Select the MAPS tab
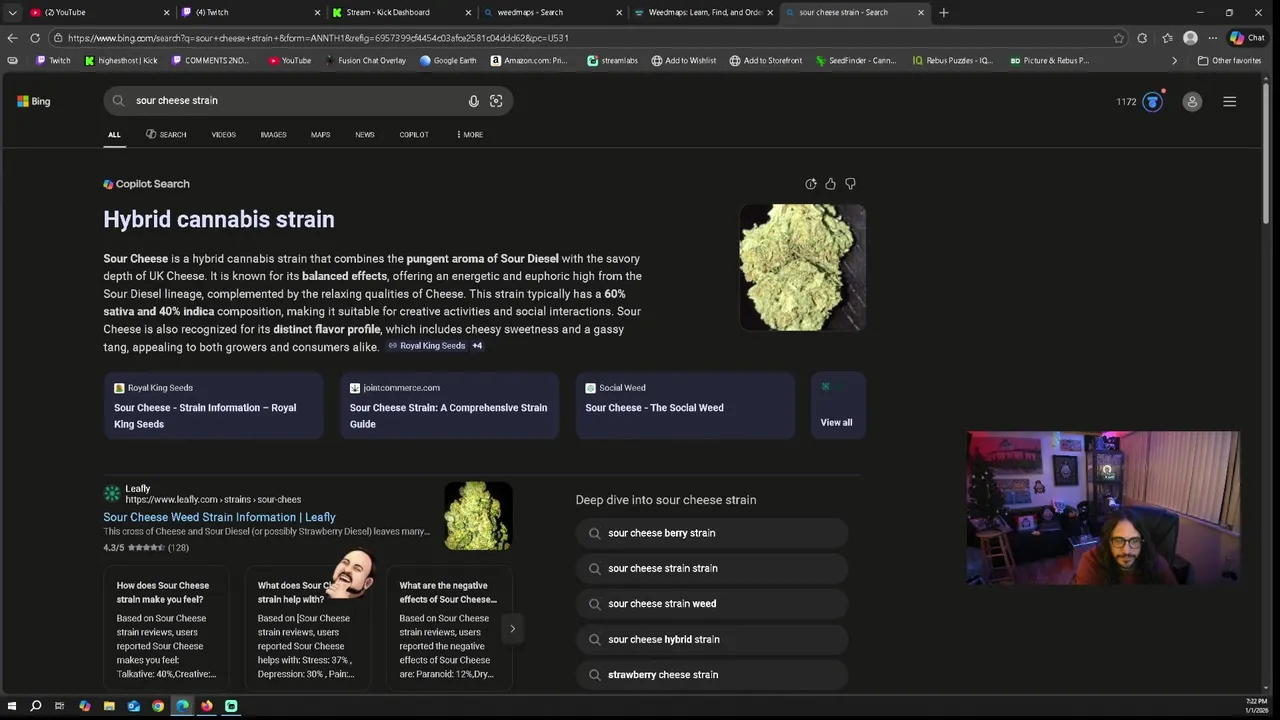Viewport: 1280px width, 720px height. (320, 135)
